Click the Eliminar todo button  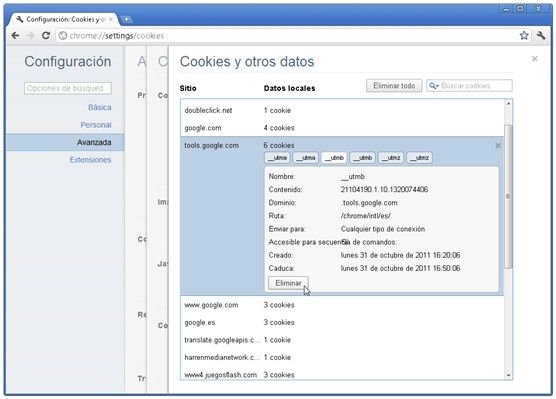pyautogui.click(x=394, y=86)
